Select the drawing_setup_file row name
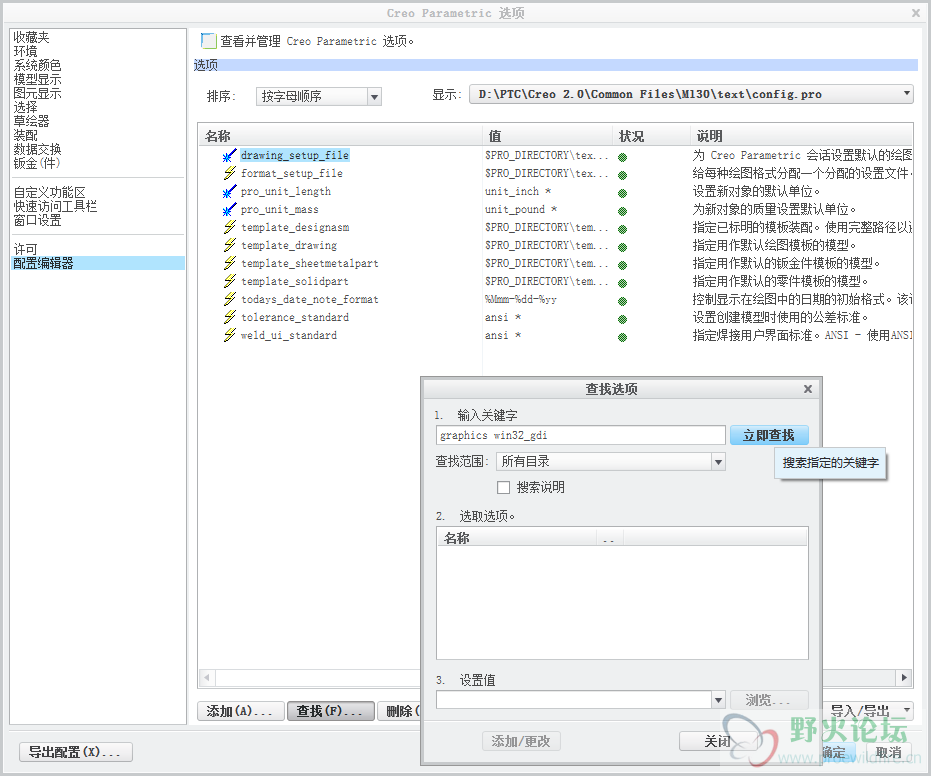This screenshot has width=931, height=776. coord(294,156)
